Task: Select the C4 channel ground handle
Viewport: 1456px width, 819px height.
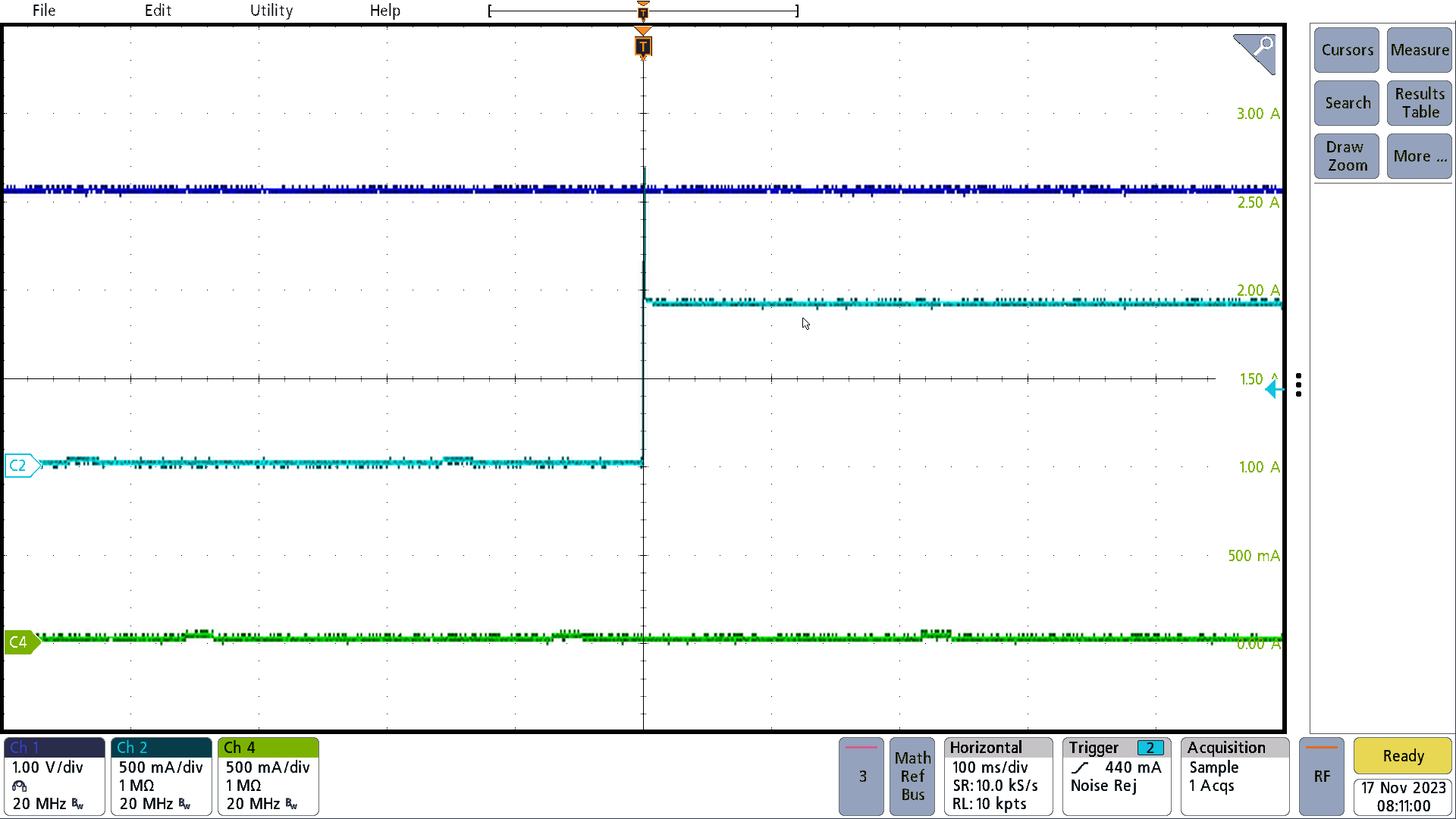Action: tap(23, 642)
